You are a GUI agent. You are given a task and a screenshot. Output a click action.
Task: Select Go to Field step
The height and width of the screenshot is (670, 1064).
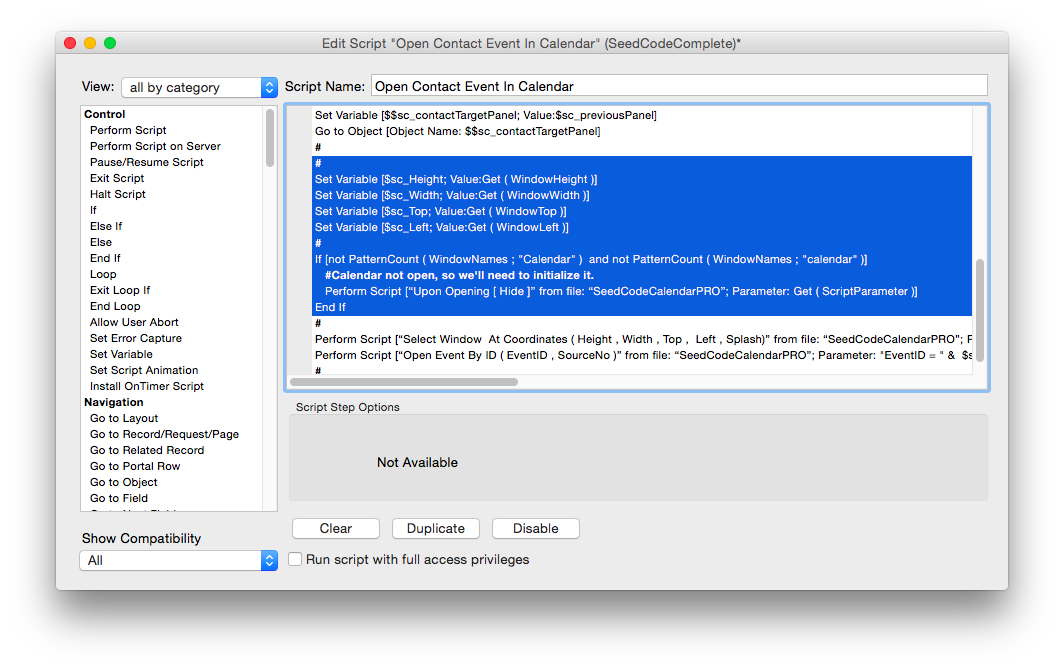119,498
